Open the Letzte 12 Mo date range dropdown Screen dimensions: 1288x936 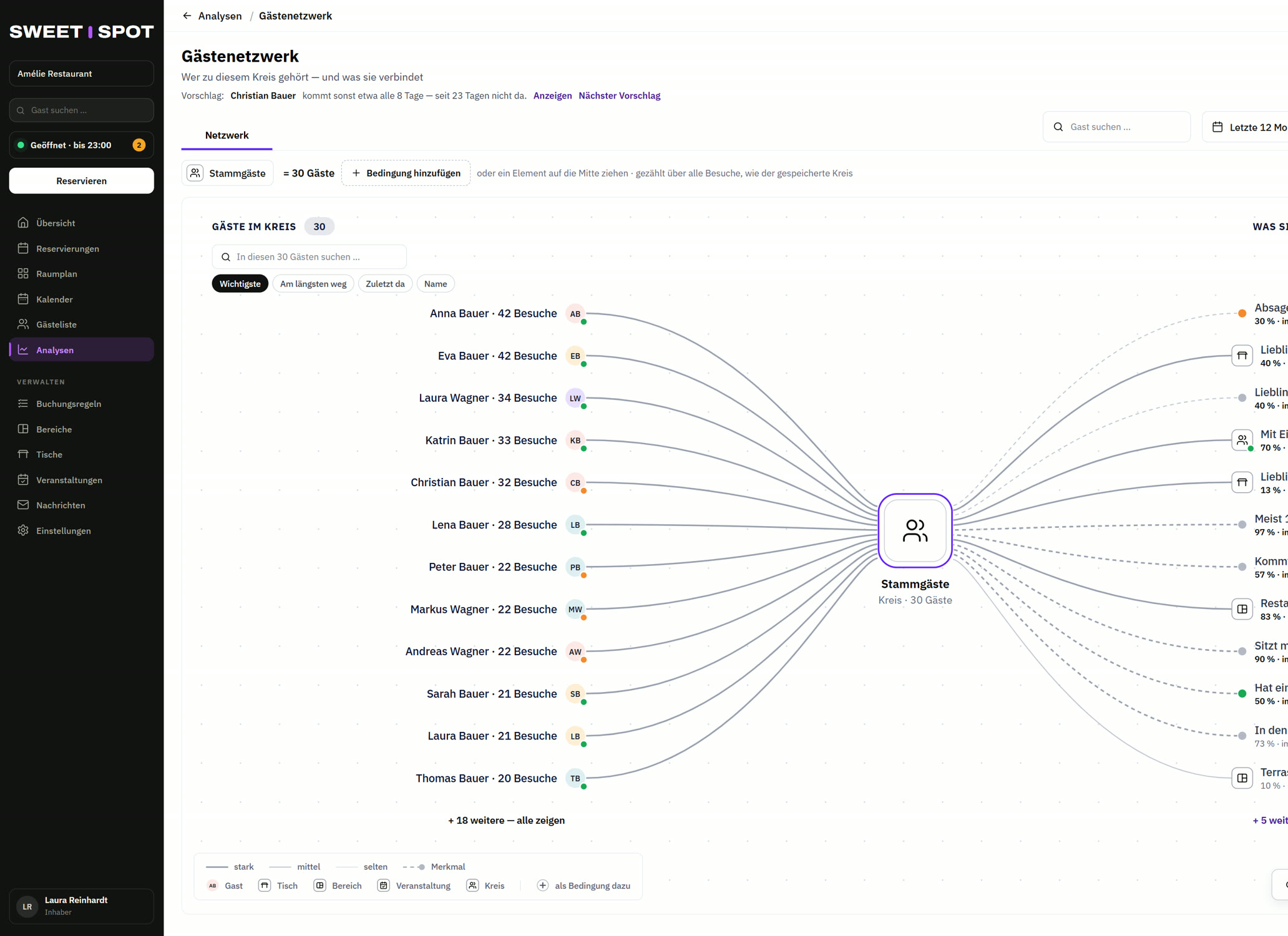(1246, 127)
